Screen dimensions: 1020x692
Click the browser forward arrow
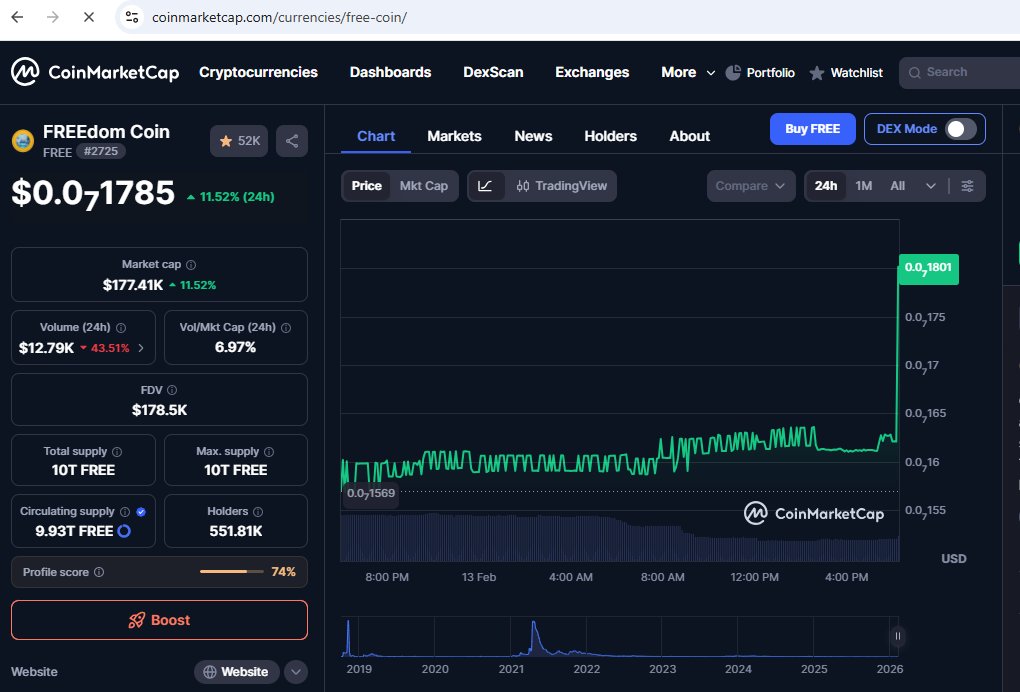coord(53,17)
